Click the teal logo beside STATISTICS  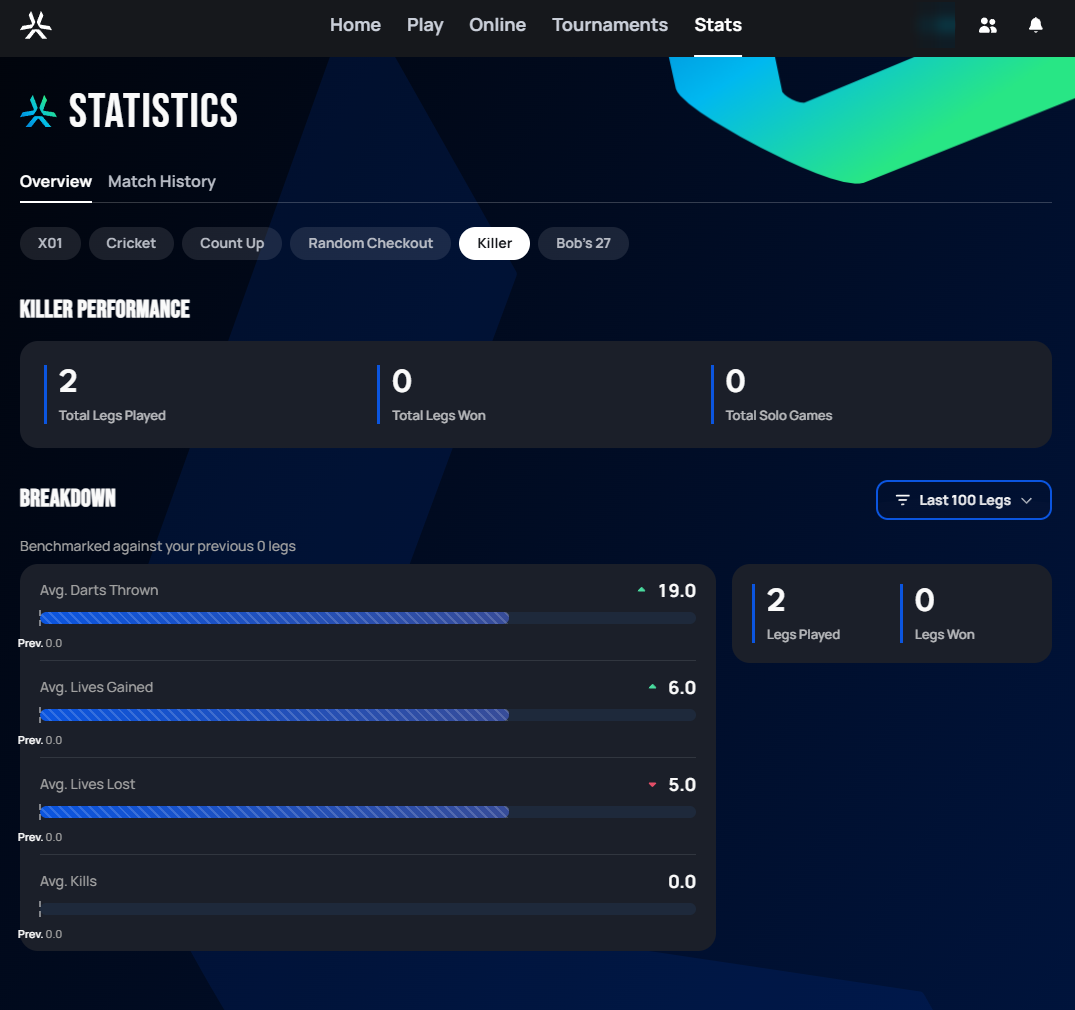38,111
